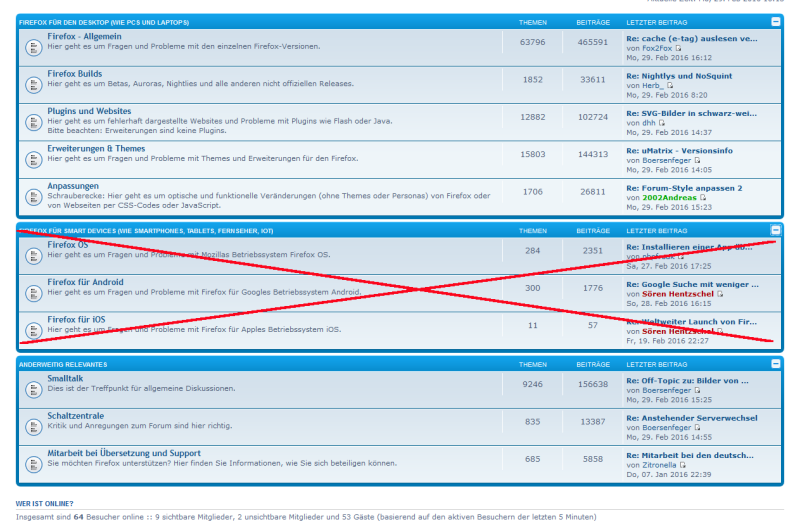Open last post 'Re: Off-Topic zu: Bilder von ...'
The width and height of the screenshot is (800, 522).
pos(687,380)
